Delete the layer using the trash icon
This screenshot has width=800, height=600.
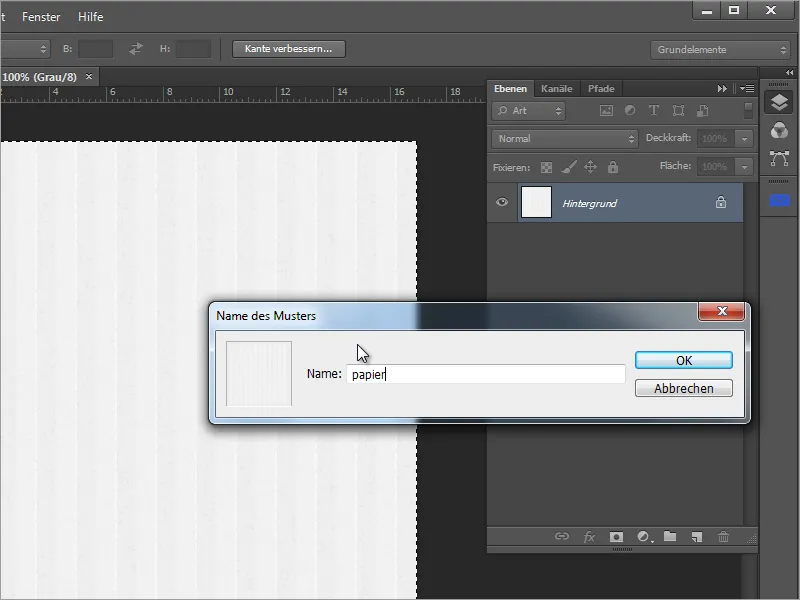[723, 537]
